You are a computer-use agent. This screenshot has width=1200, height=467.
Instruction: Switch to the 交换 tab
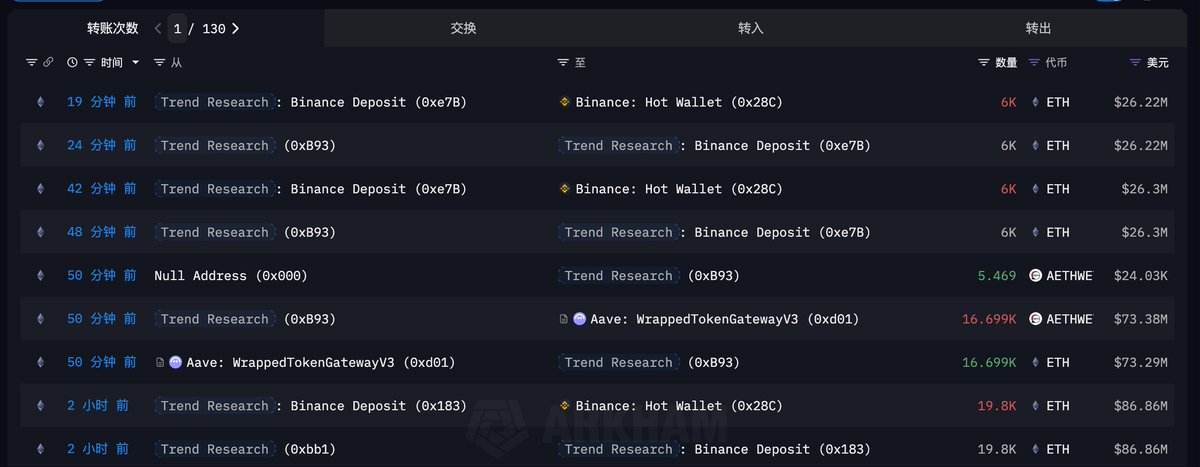coord(464,29)
